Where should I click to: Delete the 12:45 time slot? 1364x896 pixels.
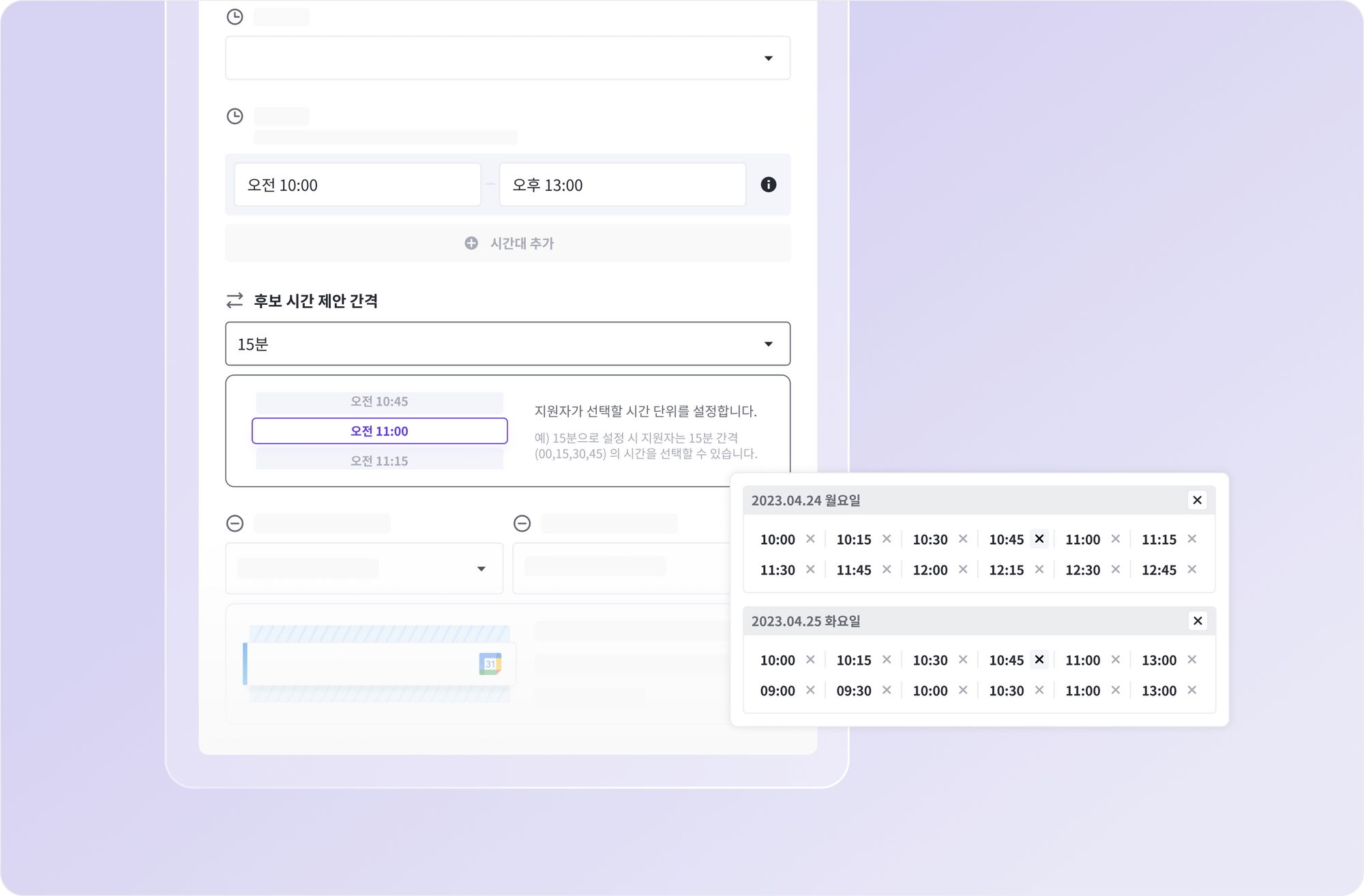tap(1191, 569)
